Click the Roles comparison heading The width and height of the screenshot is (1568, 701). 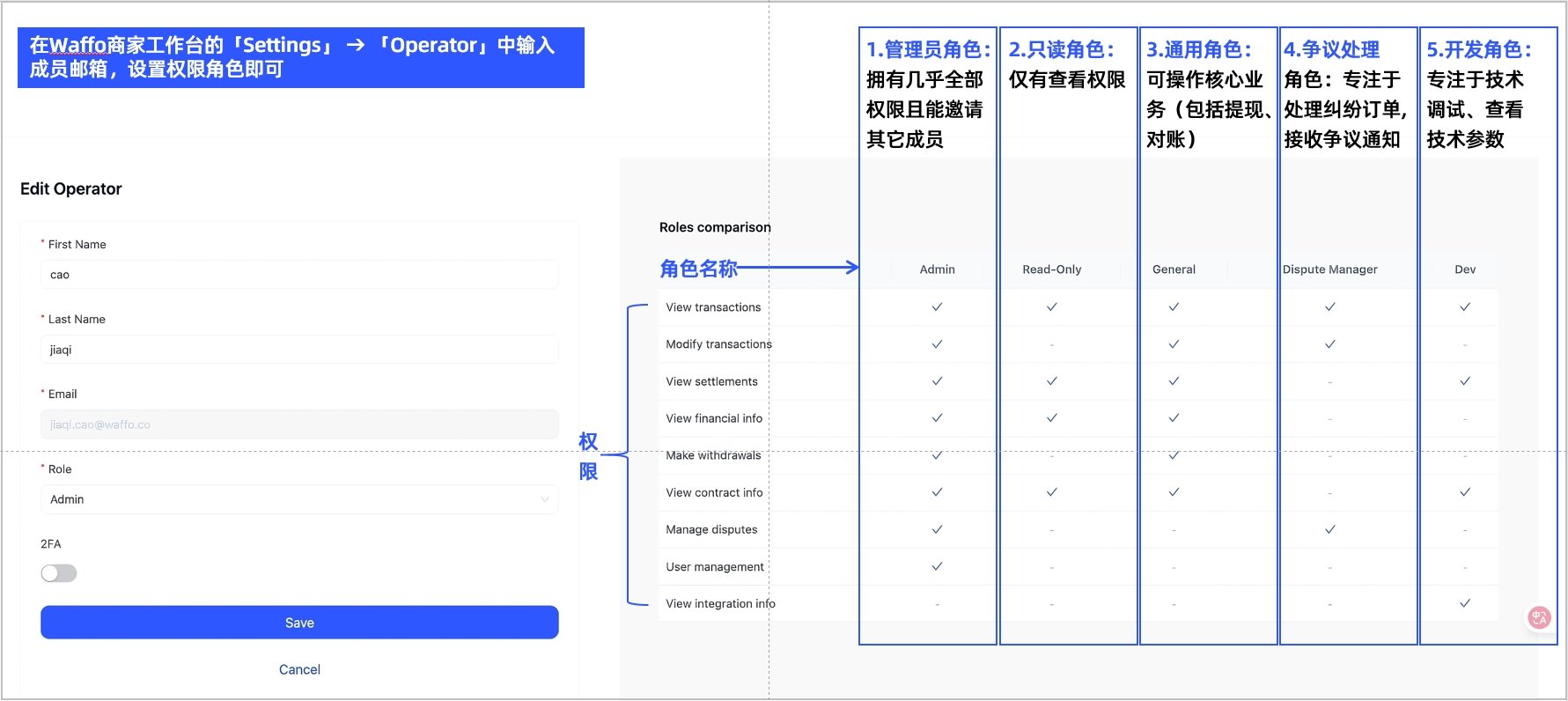coord(715,227)
